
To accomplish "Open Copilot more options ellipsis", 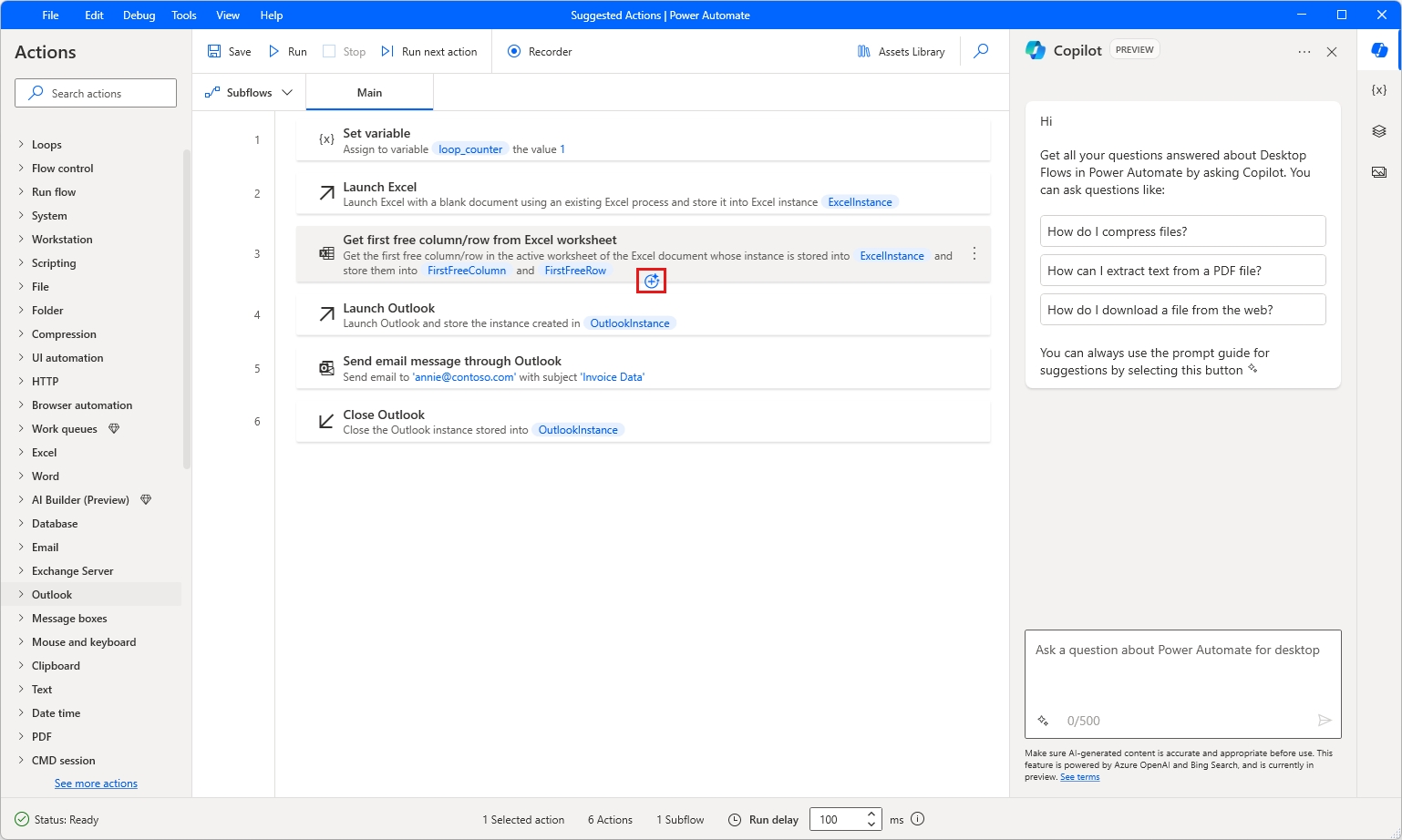I will pyautogui.click(x=1304, y=52).
